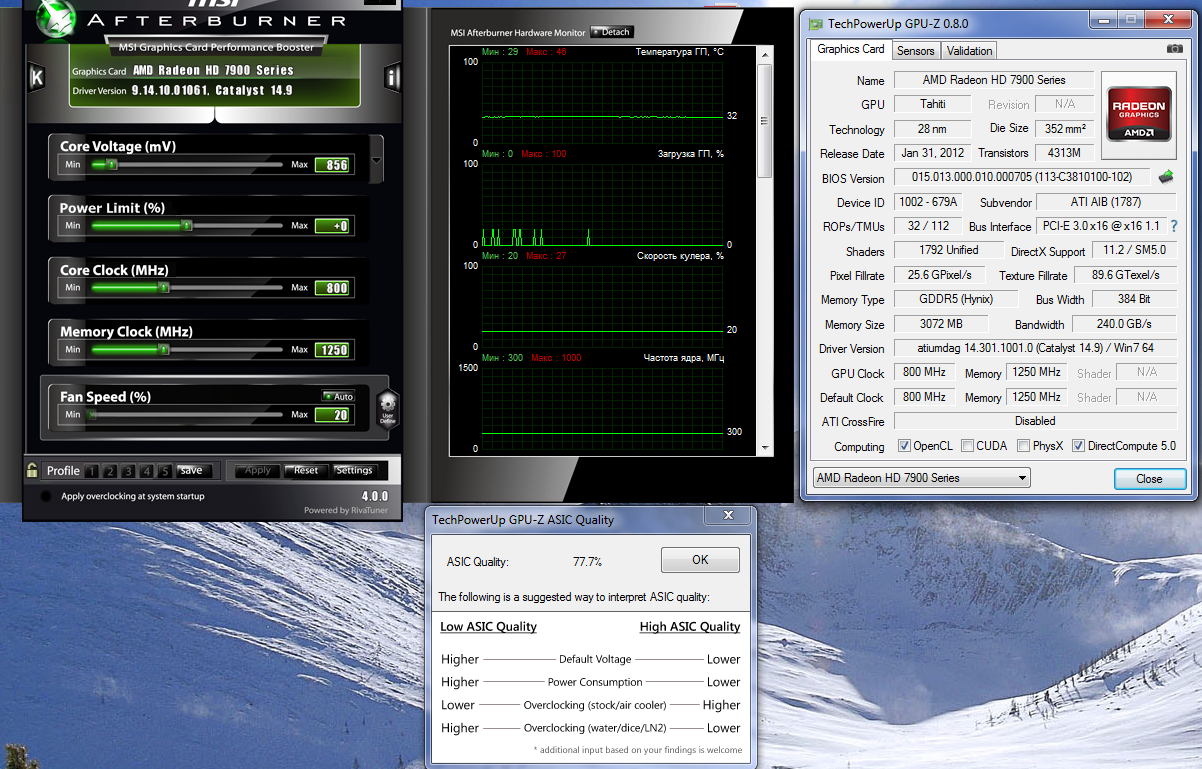
Task: Click the Apply button in Afterburner
Action: (258, 470)
